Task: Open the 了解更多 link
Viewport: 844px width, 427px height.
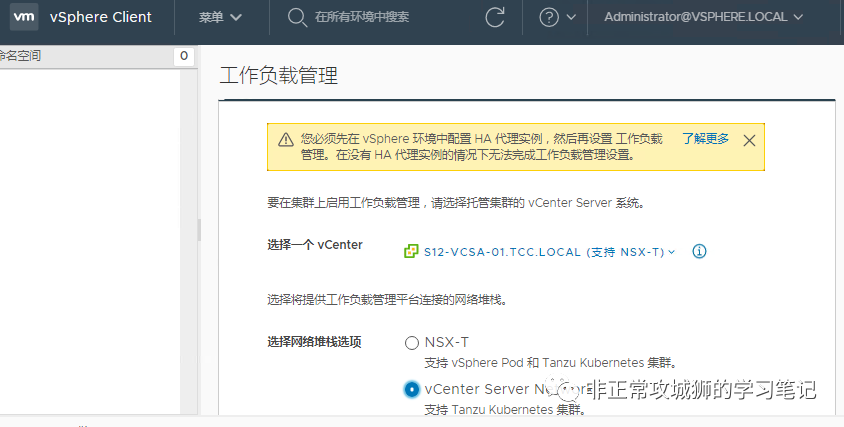Action: pos(705,139)
